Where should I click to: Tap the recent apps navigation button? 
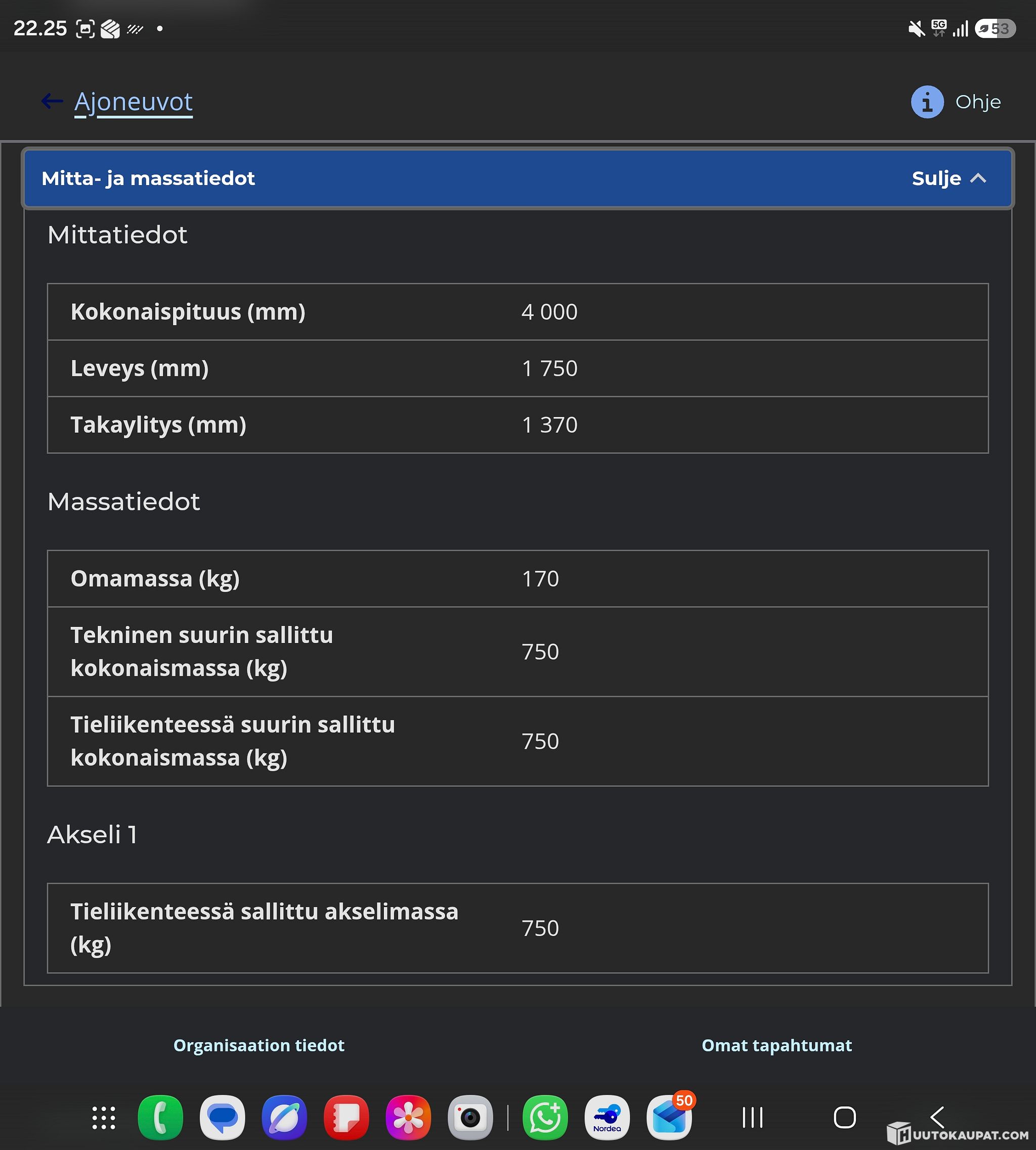[x=753, y=1118]
